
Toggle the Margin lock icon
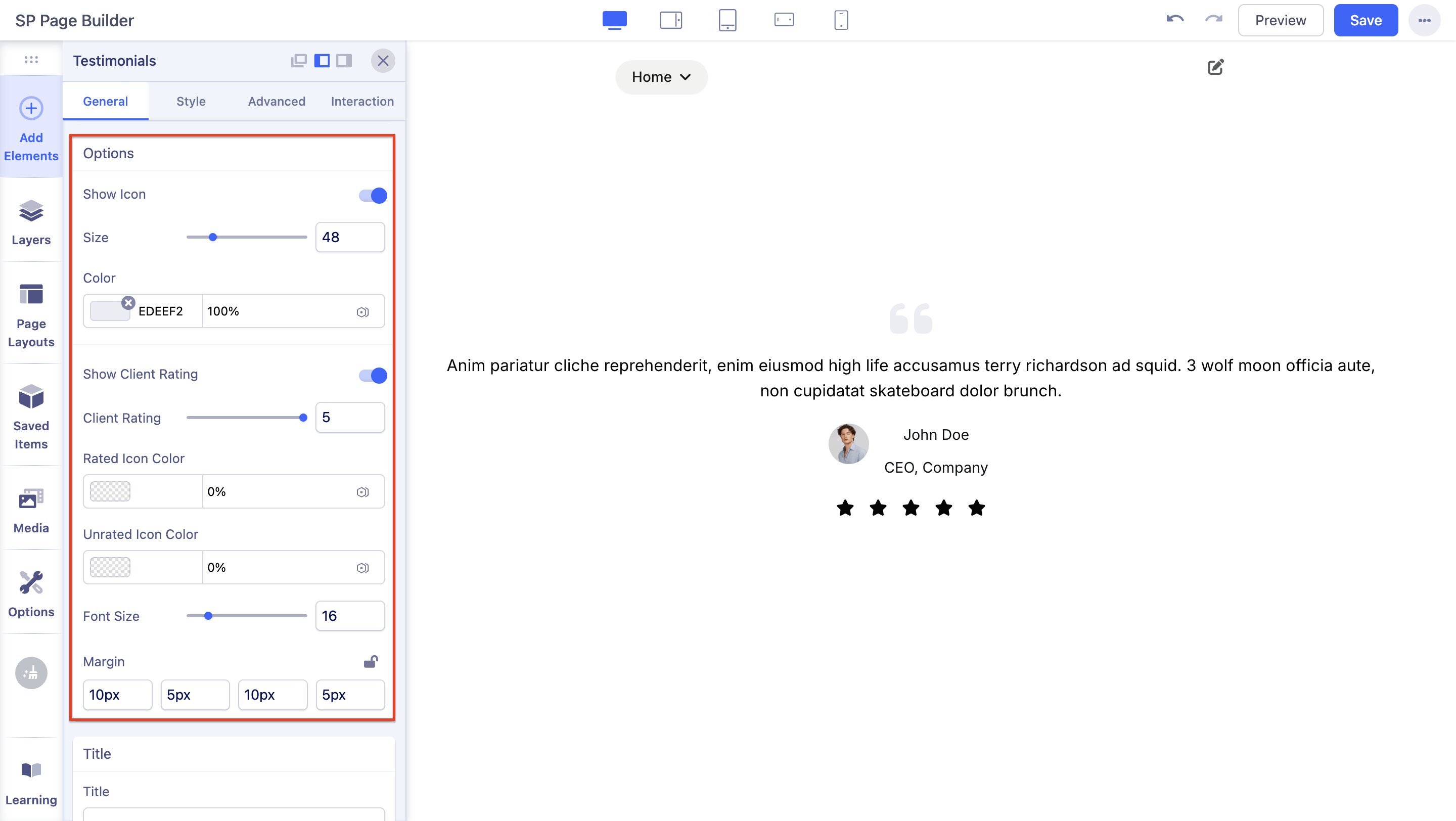(x=371, y=661)
